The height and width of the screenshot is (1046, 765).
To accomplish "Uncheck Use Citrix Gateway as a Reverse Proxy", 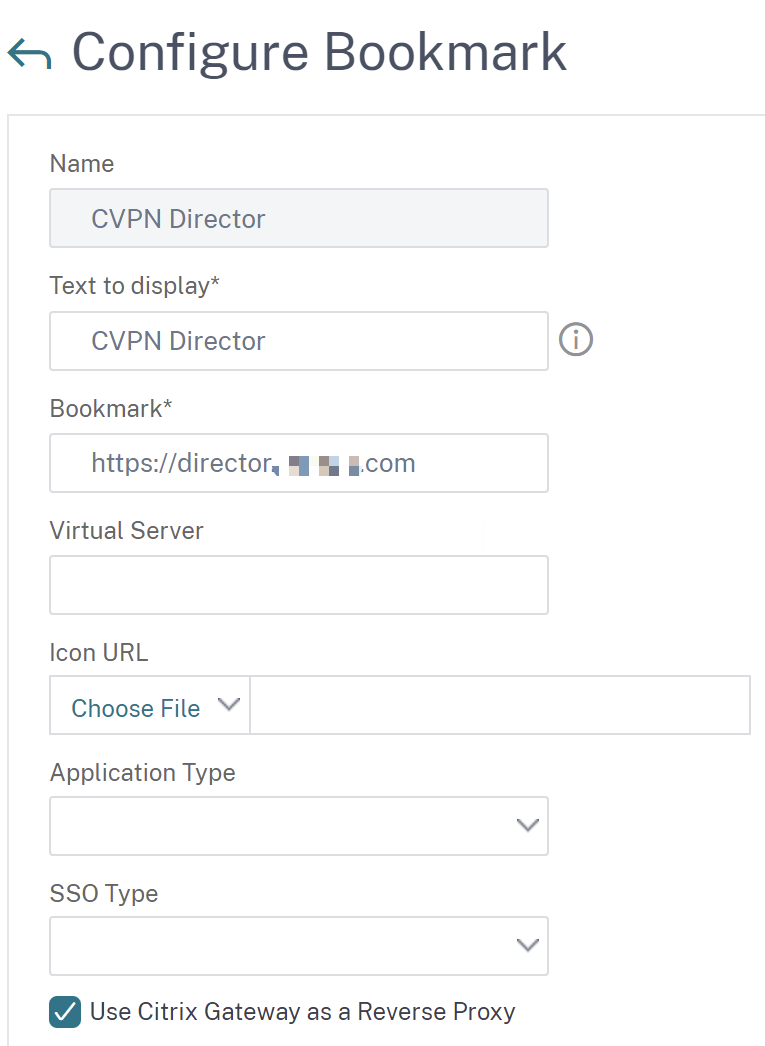I will pos(65,1012).
